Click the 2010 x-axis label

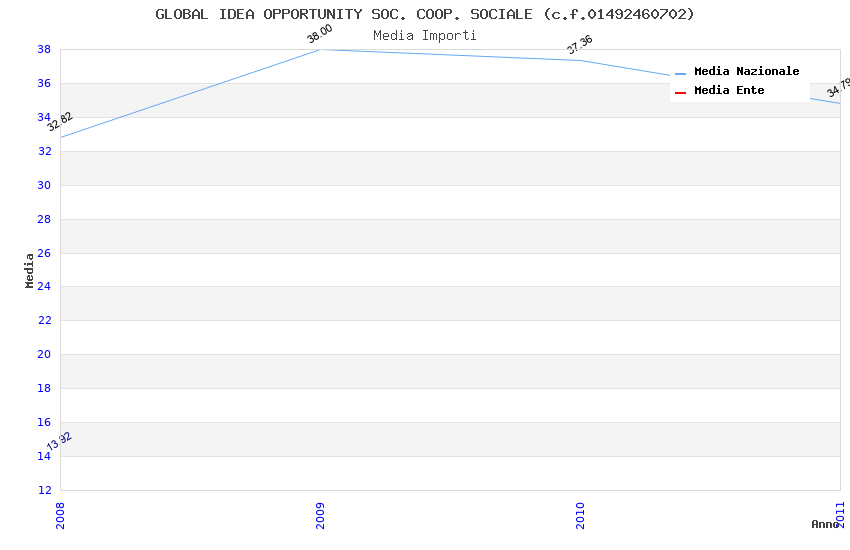[x=580, y=515]
